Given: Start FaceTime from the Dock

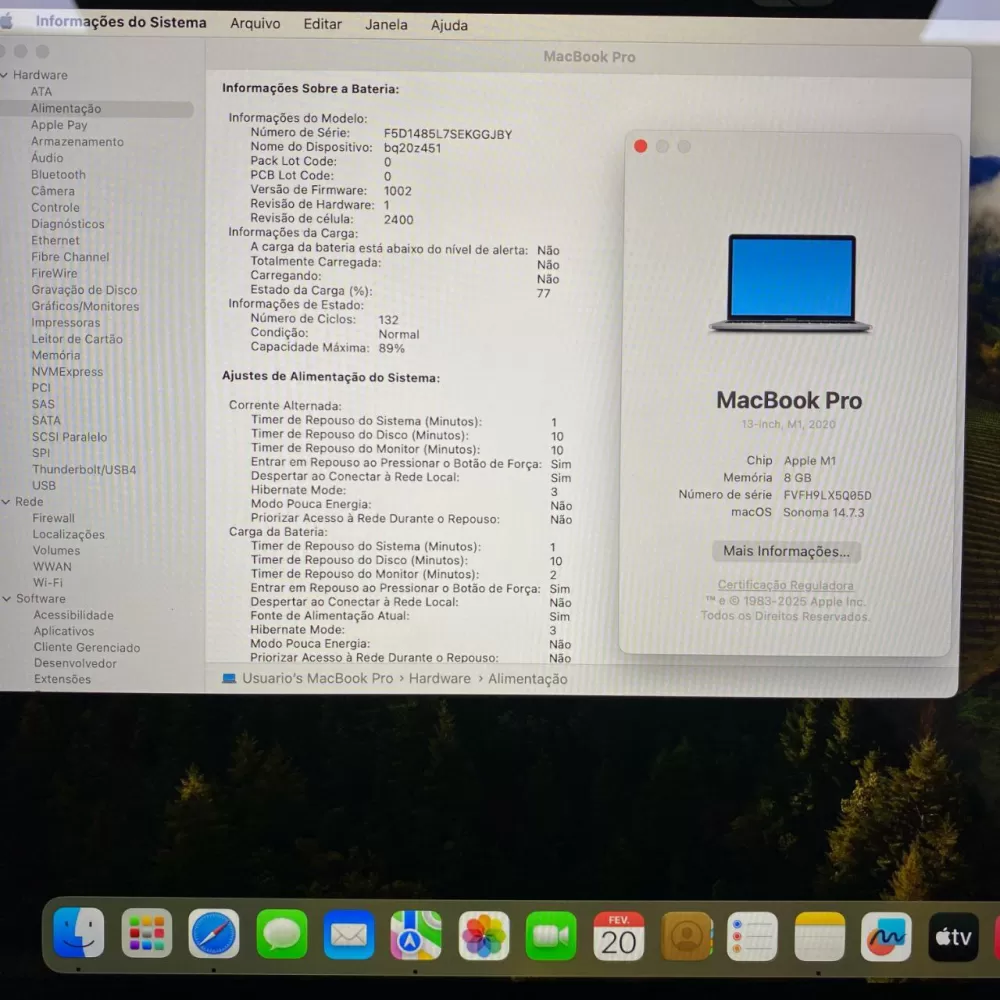Looking at the screenshot, I should click(x=551, y=936).
